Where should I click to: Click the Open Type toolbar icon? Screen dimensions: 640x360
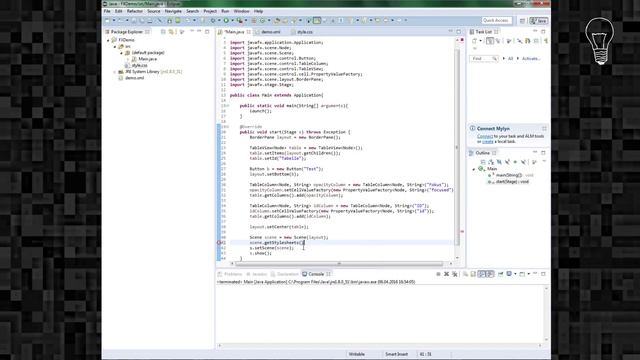tap(277, 20)
